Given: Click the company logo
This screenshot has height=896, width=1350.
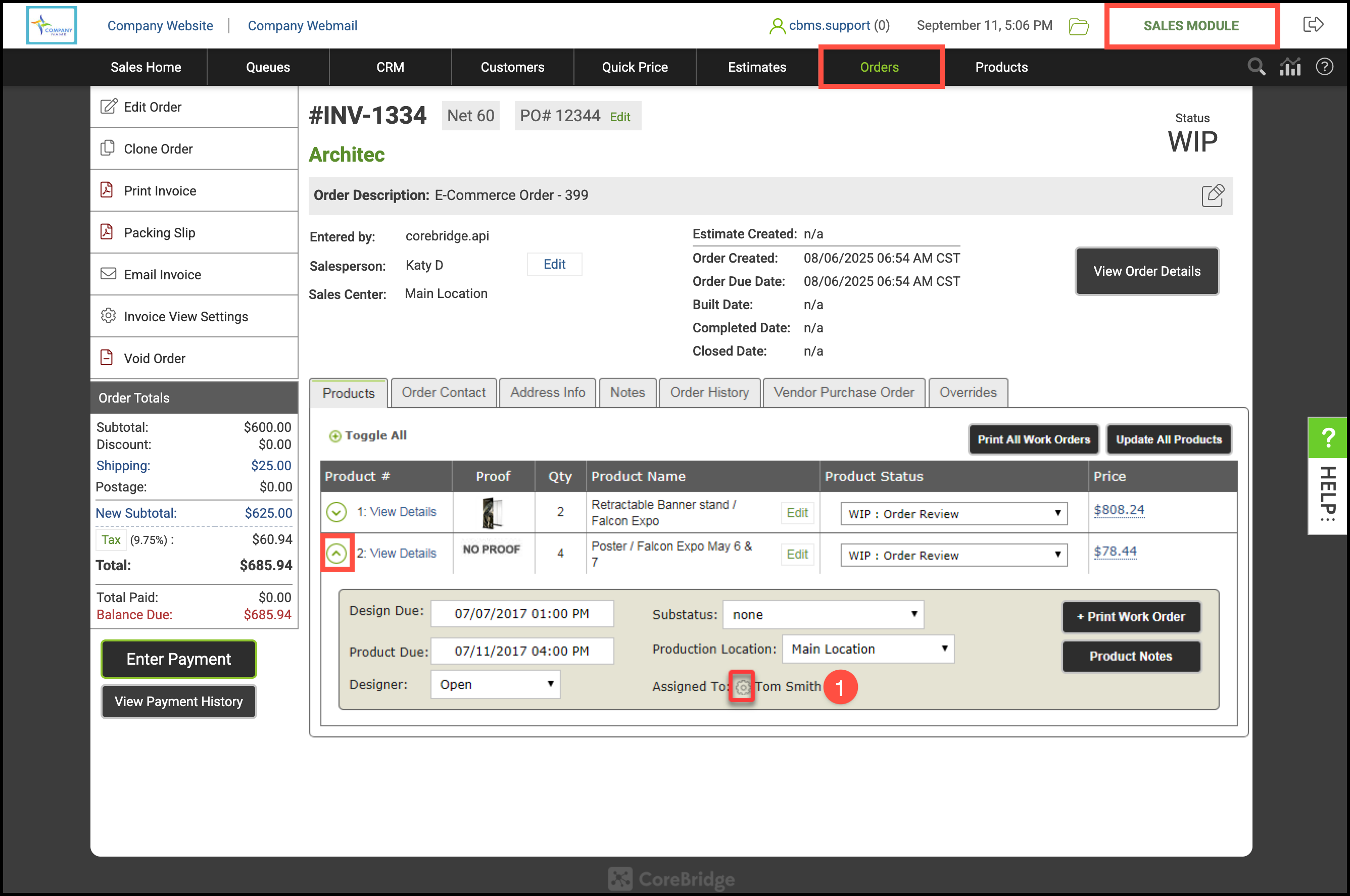Looking at the screenshot, I should point(52,25).
